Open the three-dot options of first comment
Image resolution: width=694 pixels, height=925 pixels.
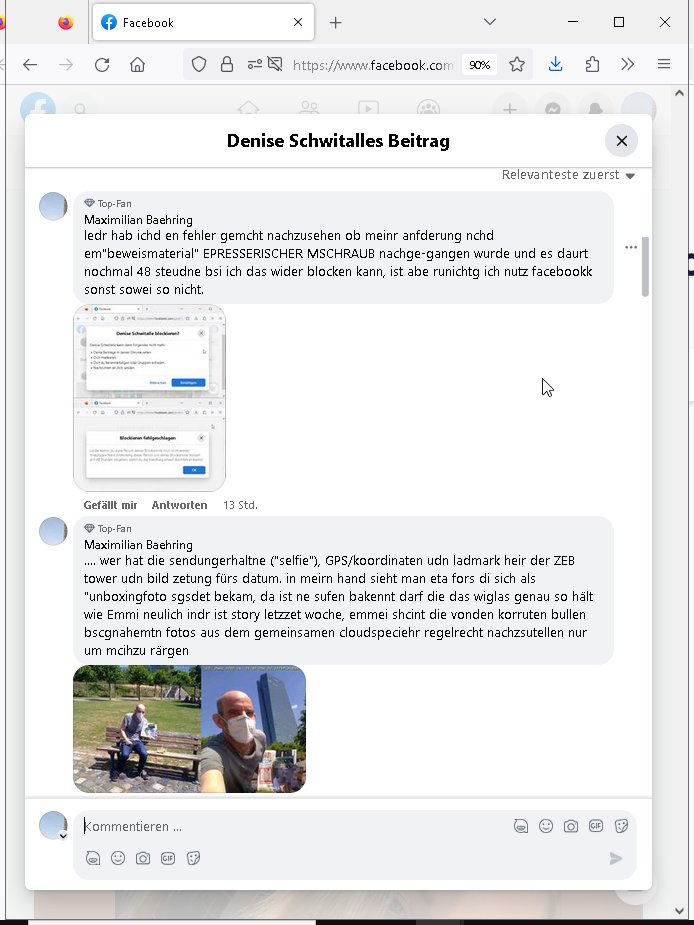click(x=631, y=247)
